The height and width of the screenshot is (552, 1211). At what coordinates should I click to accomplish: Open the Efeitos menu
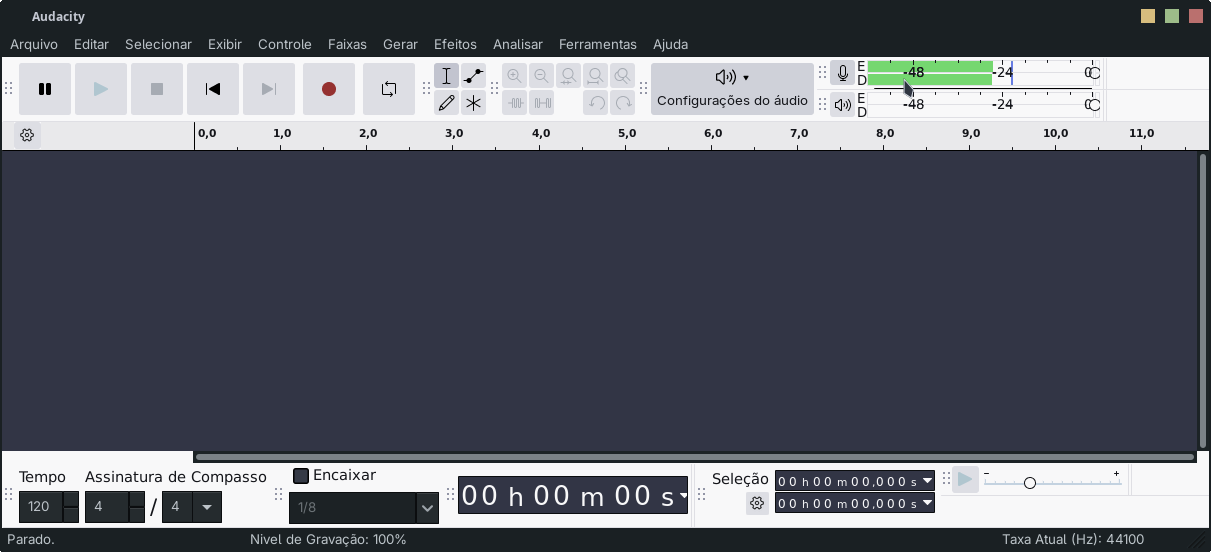[455, 44]
